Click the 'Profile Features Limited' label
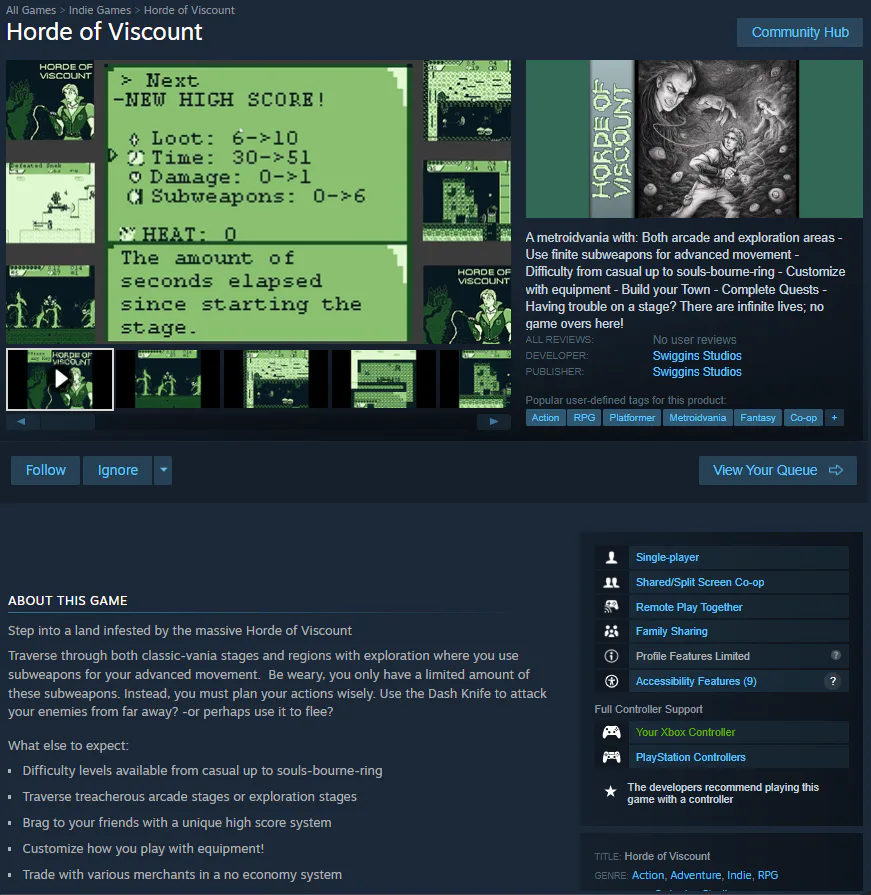 (x=693, y=656)
